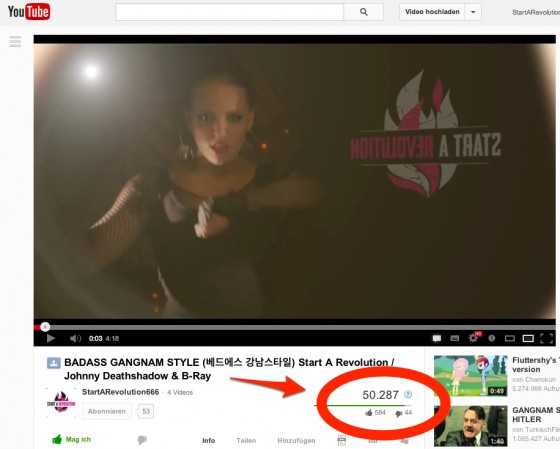Click the video title BADASS GANGNAM STYLE
This screenshot has width=560, height=449.
click(229, 369)
